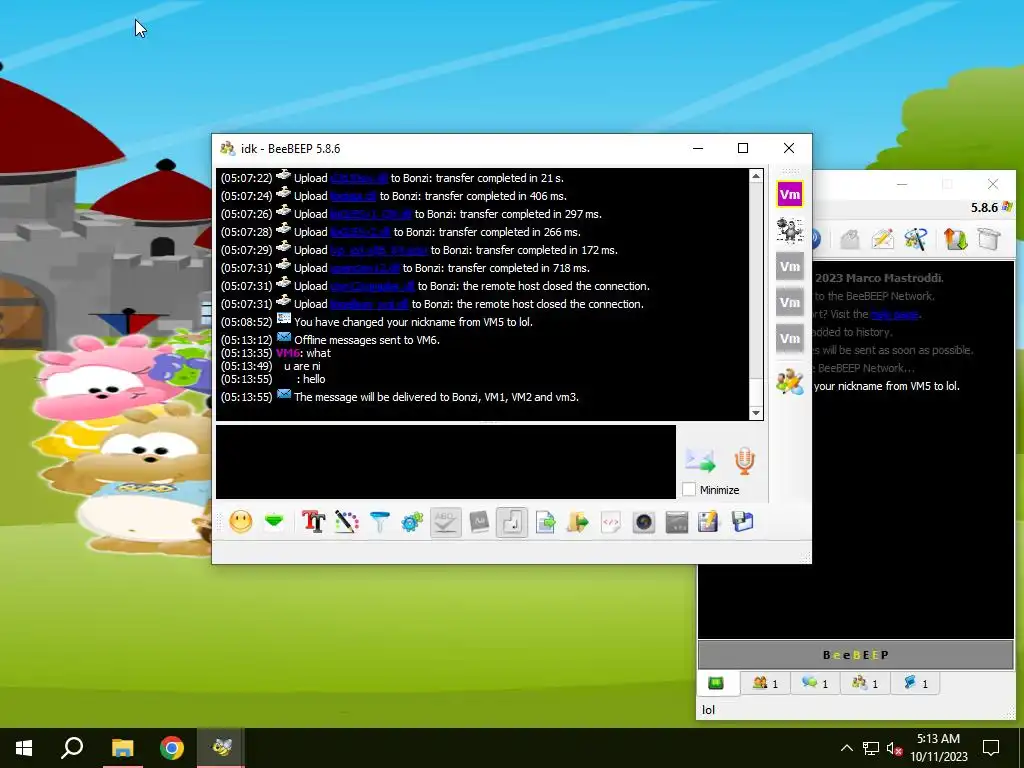Open the uploaded file link at 05:07:26
The image size is (1024, 768).
pos(371,214)
